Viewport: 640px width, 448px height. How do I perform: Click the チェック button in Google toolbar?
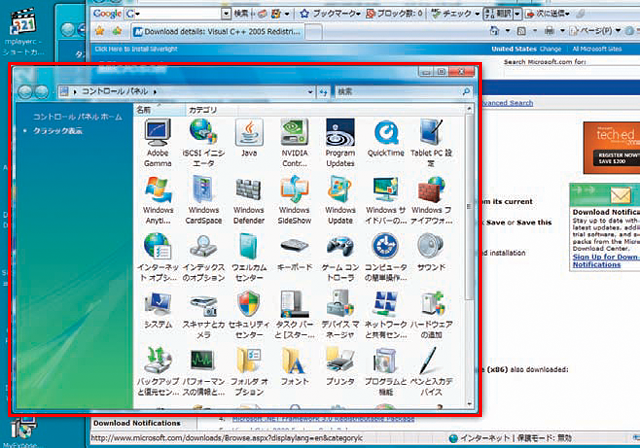pyautogui.click(x=455, y=13)
